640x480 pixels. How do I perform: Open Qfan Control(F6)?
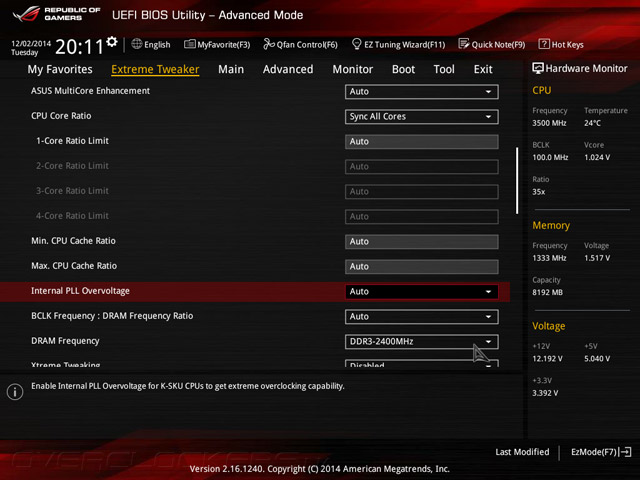(x=300, y=44)
